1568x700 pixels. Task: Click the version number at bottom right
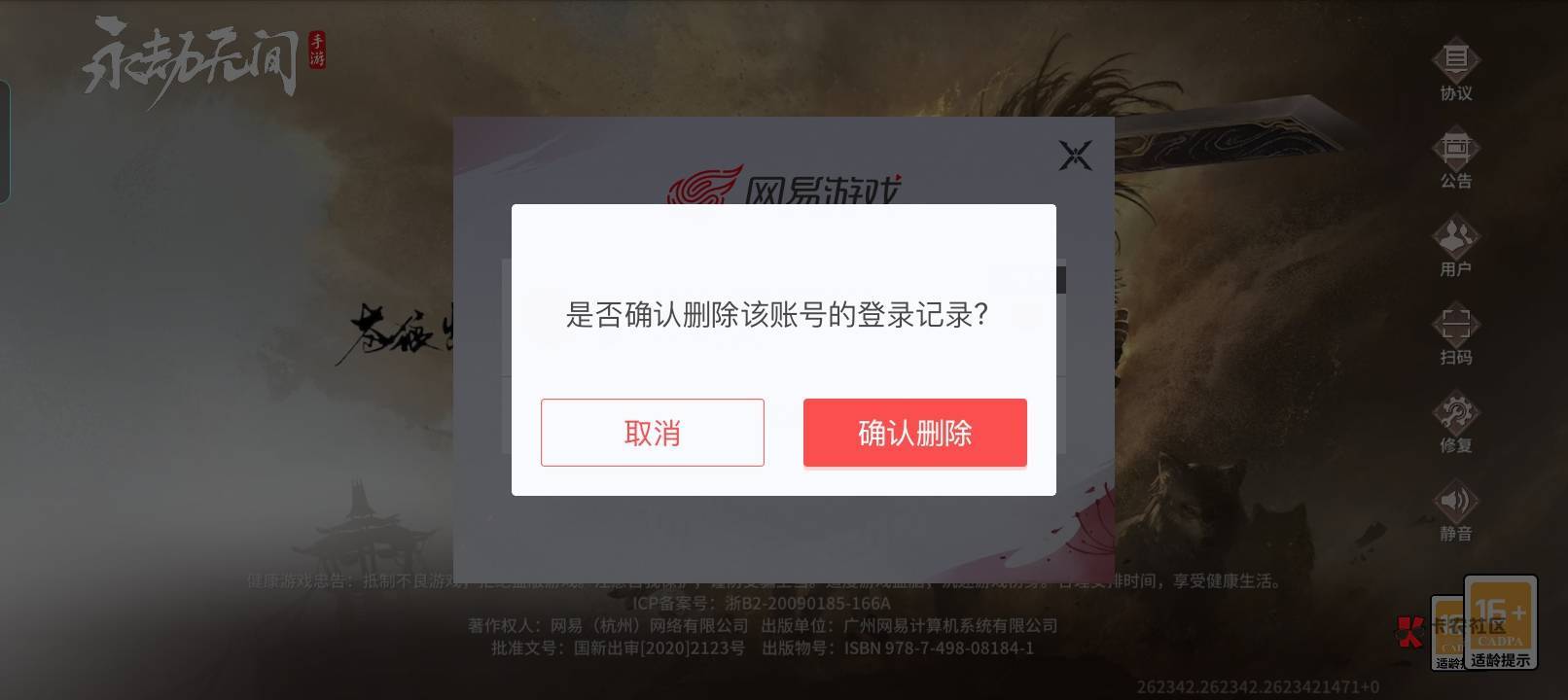[1258, 687]
